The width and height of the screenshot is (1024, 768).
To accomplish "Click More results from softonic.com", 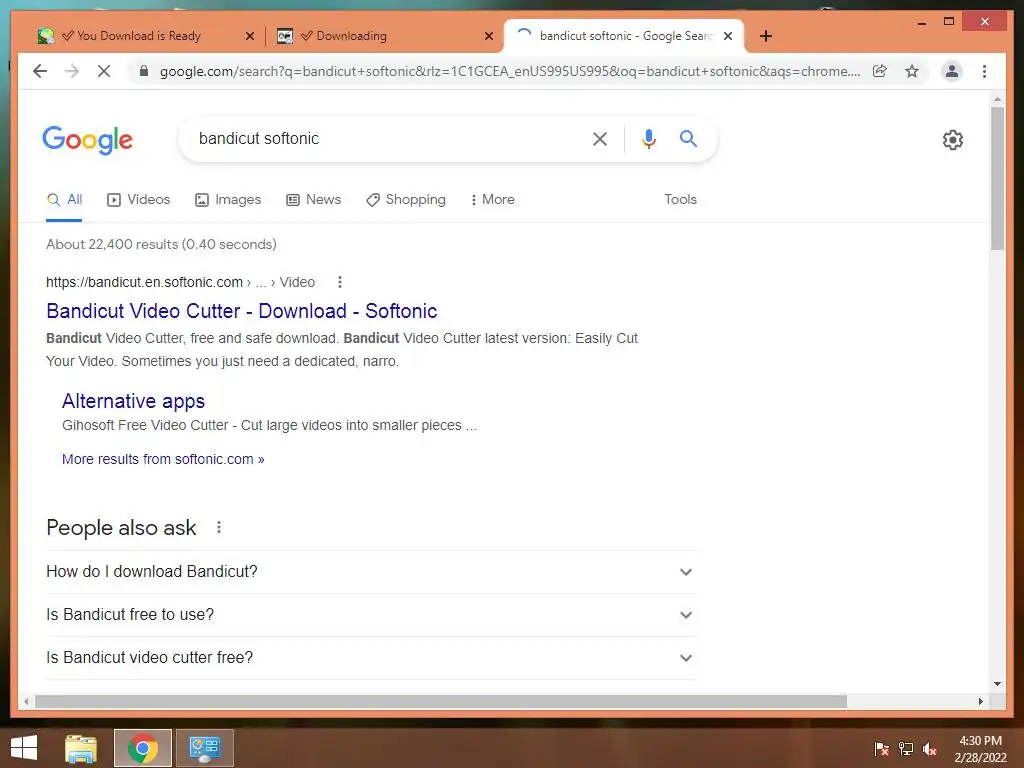I will (x=163, y=459).
